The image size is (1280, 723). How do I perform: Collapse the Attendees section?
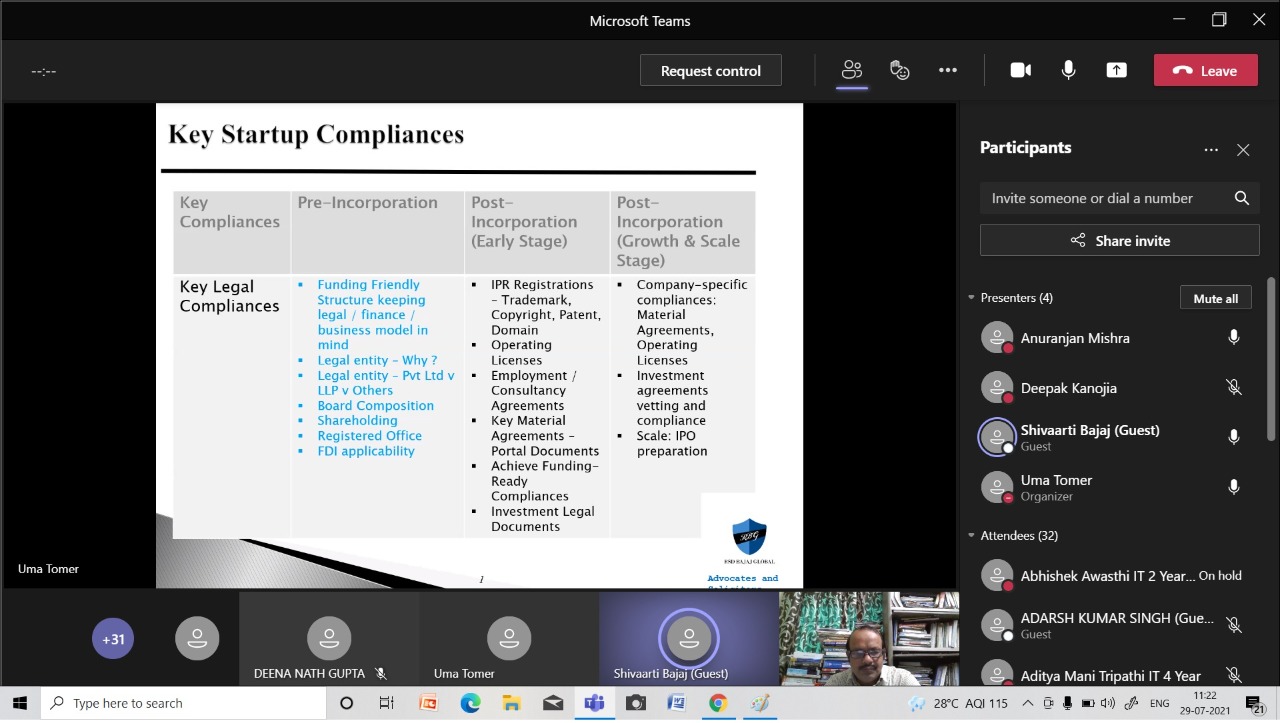pyautogui.click(x=971, y=536)
